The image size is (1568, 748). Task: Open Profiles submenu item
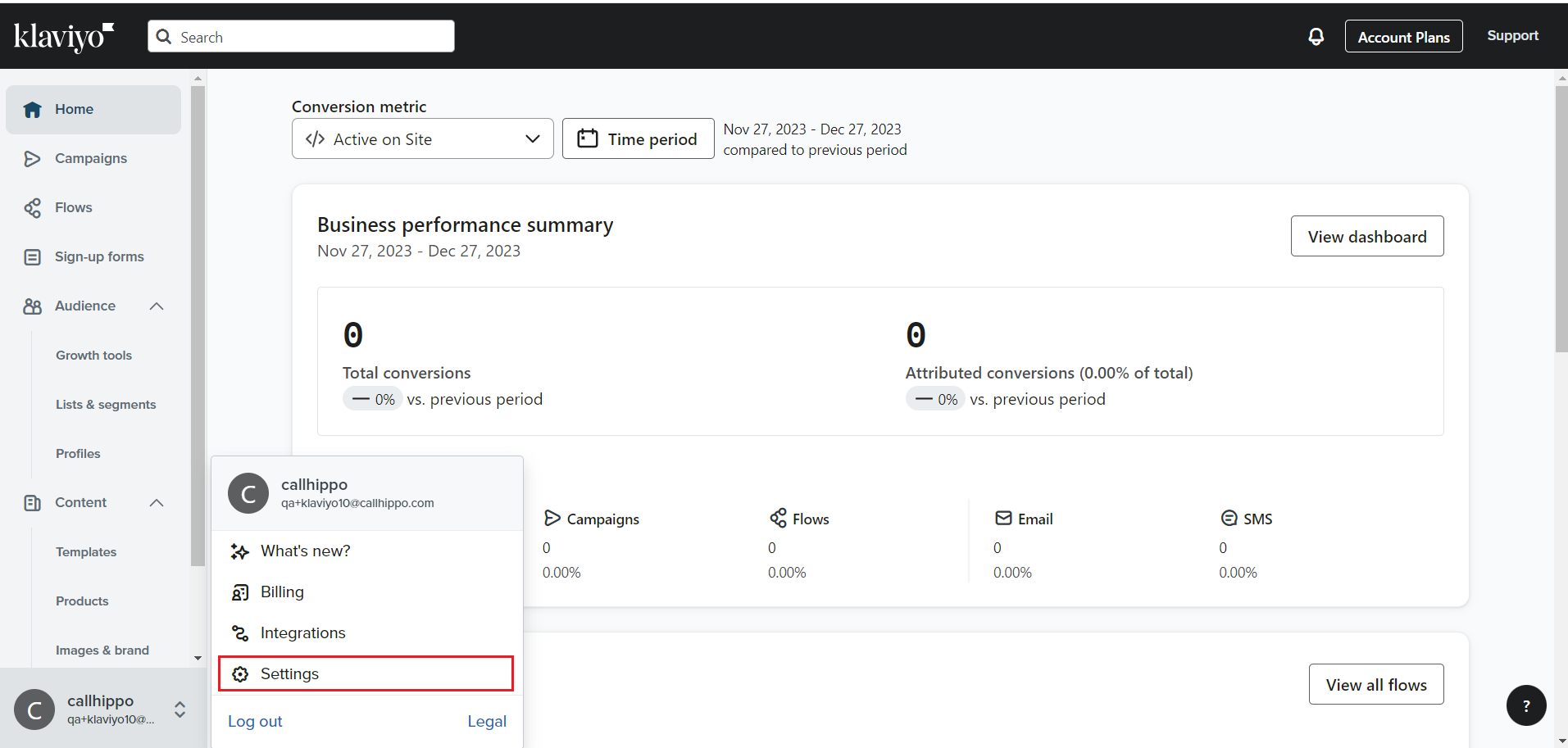[78, 454]
